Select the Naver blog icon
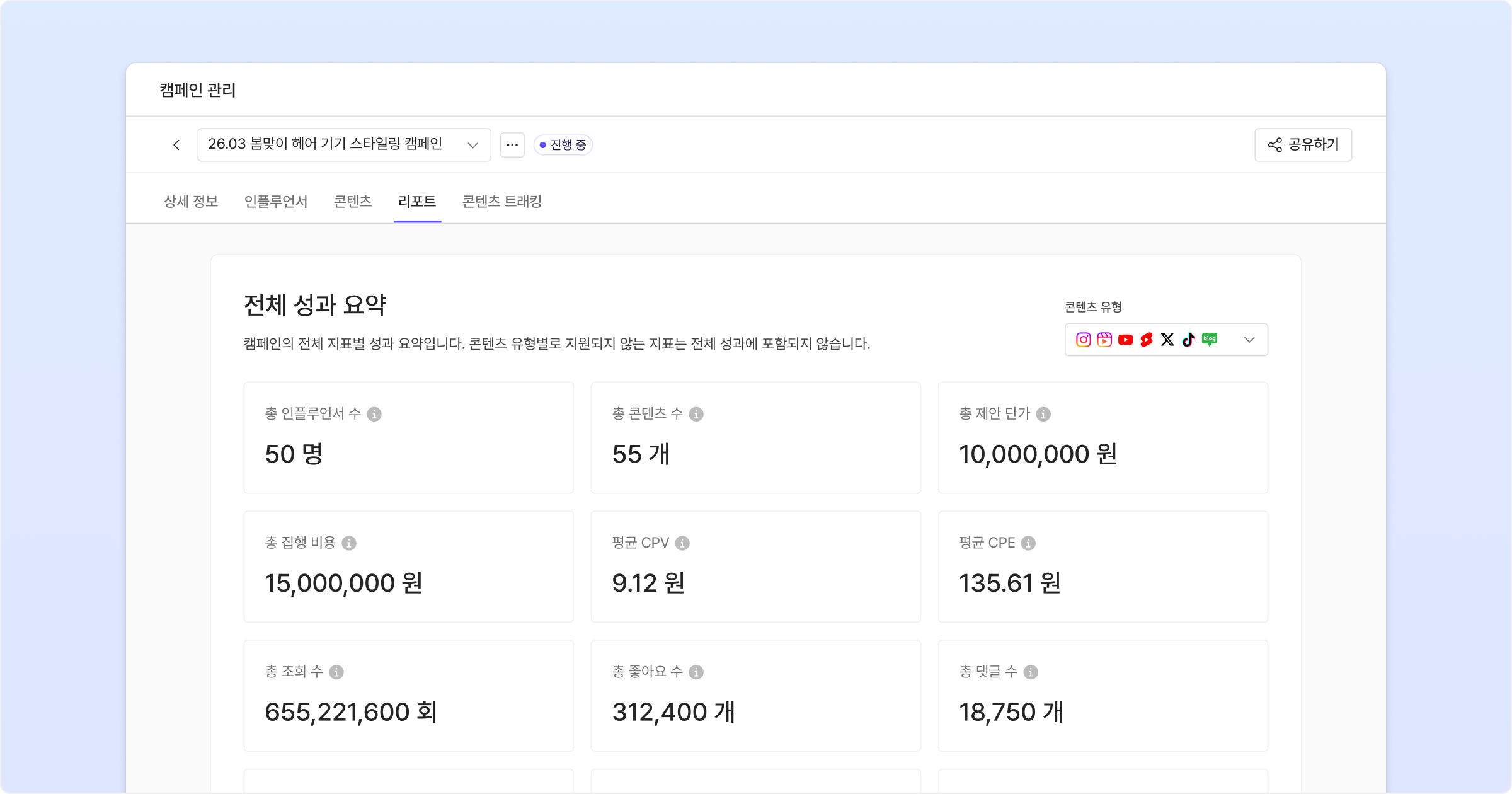The height and width of the screenshot is (794, 1512). [x=1210, y=340]
